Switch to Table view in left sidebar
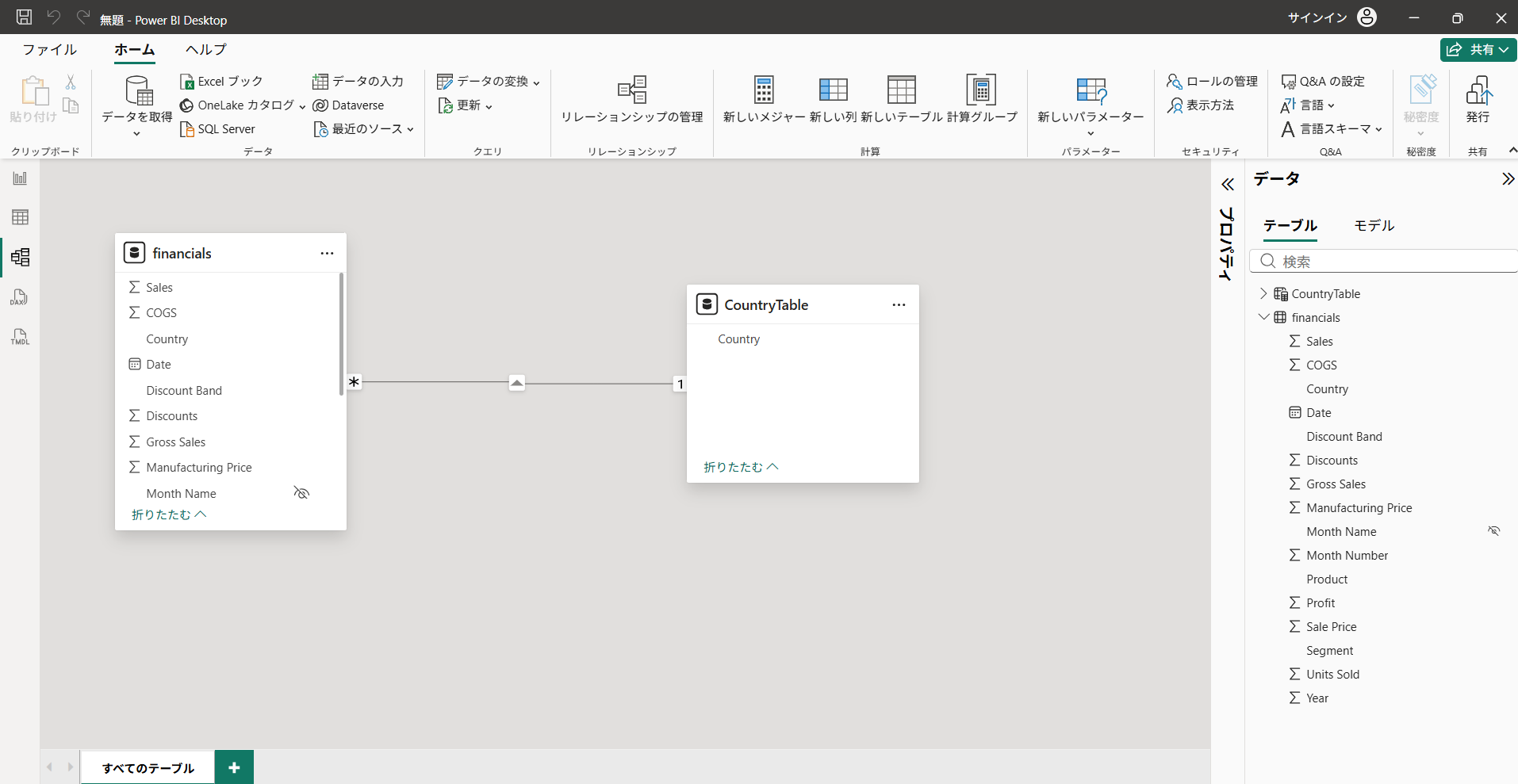This screenshot has height=784, width=1518. pos(20,217)
